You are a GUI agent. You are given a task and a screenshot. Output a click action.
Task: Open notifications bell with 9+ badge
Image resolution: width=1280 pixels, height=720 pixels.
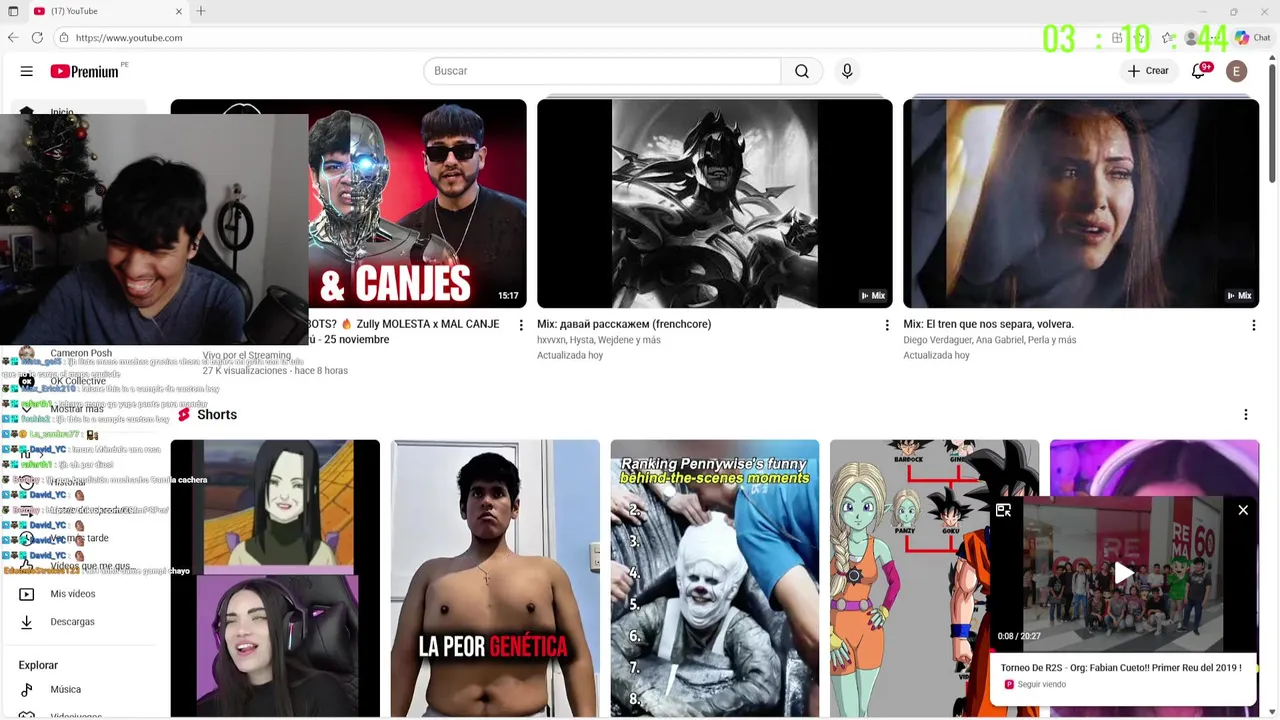pos(1199,71)
